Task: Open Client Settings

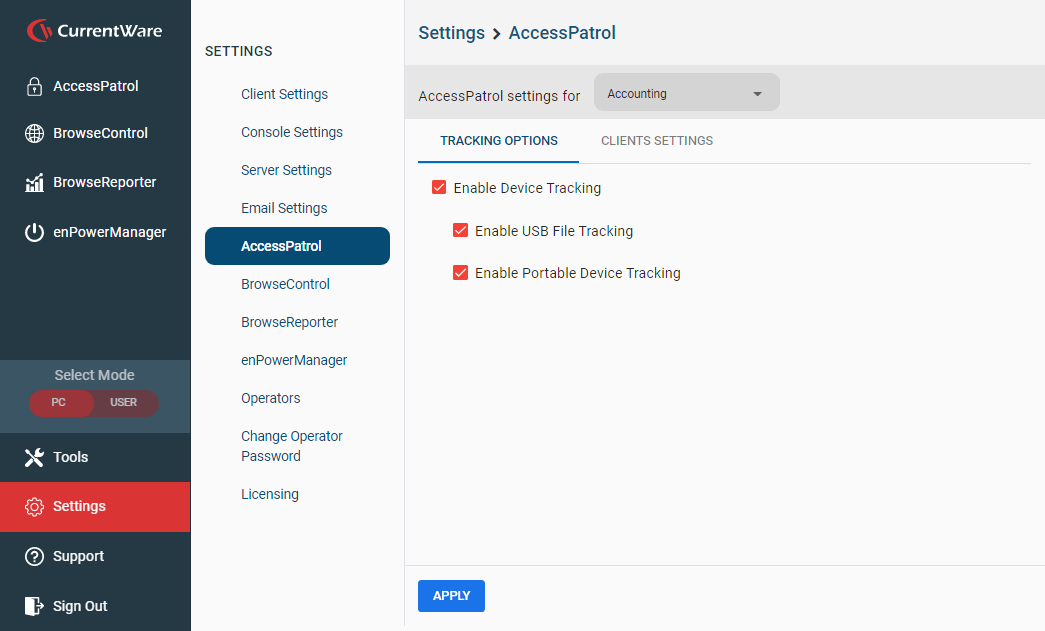Action: click(x=285, y=95)
